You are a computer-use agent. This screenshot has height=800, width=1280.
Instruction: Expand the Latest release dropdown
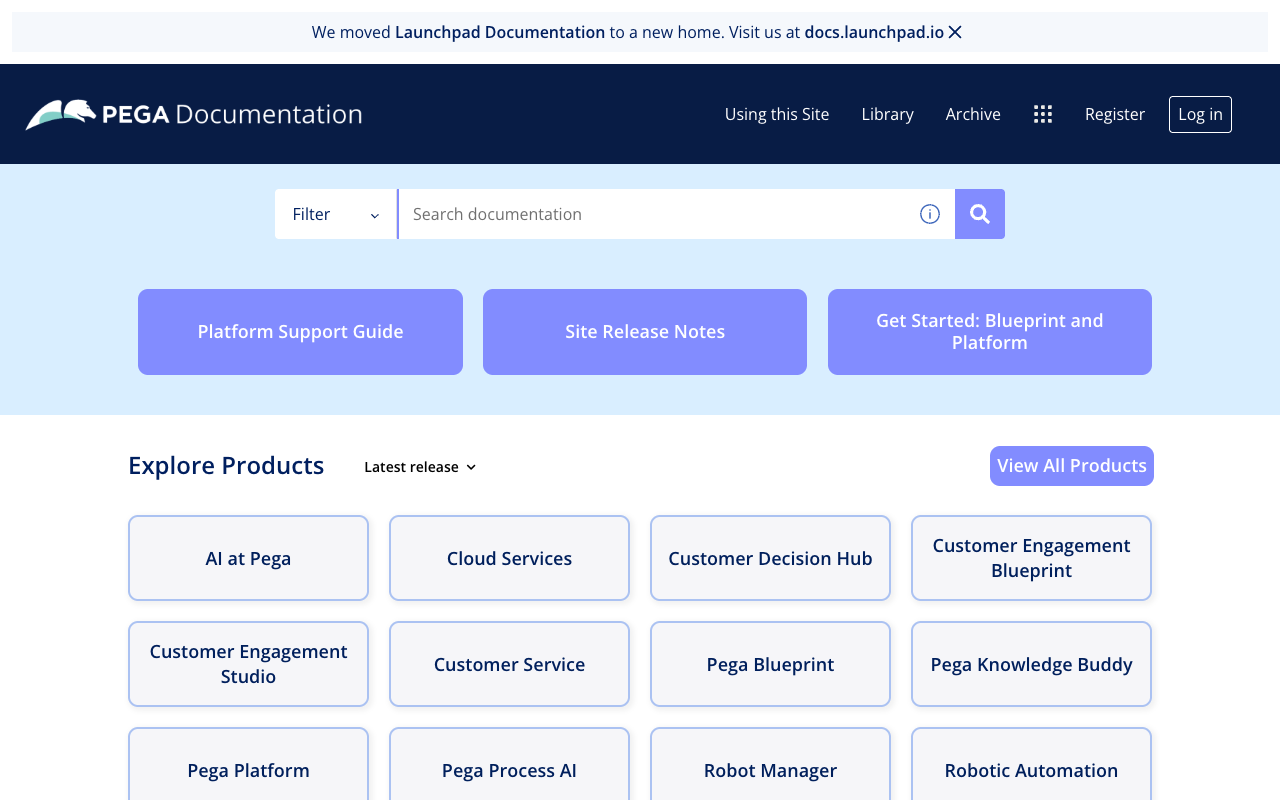[x=420, y=467]
